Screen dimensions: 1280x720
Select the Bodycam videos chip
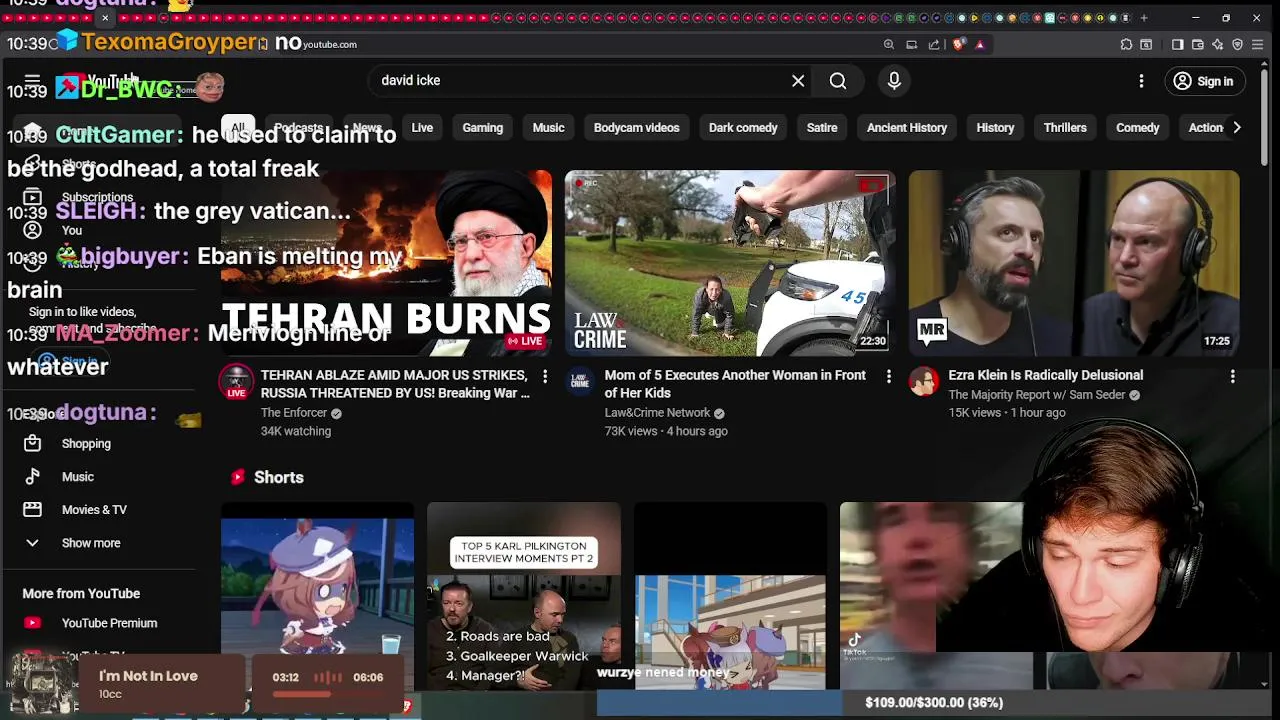click(x=636, y=128)
